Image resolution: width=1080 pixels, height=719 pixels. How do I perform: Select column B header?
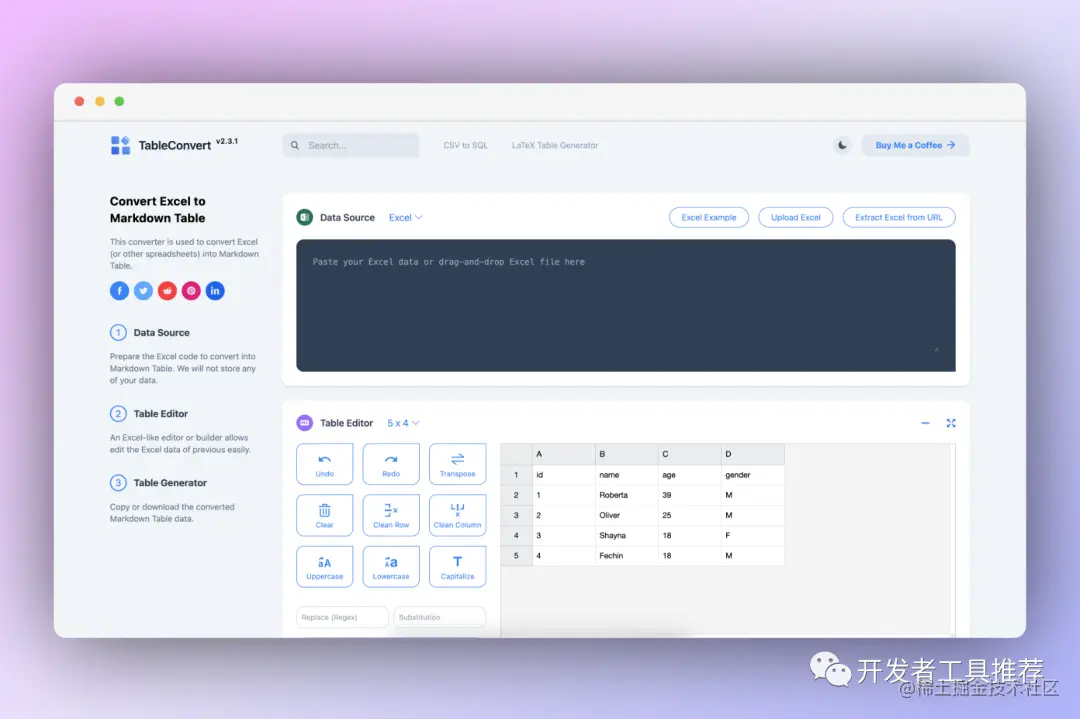(x=627, y=454)
